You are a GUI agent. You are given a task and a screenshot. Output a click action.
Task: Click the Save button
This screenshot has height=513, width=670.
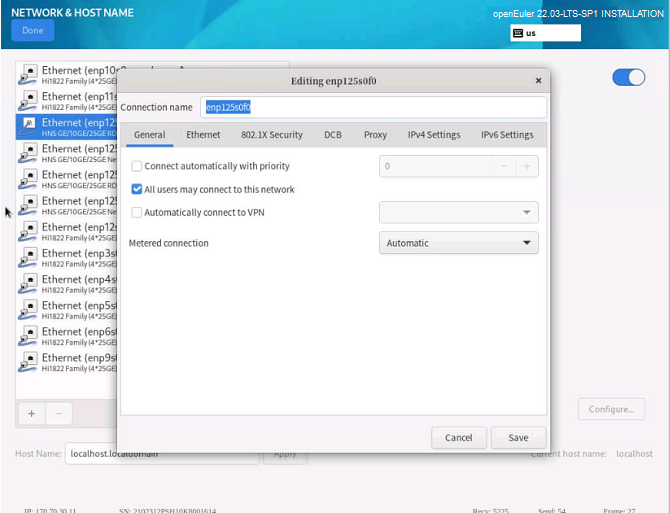pyautogui.click(x=518, y=438)
